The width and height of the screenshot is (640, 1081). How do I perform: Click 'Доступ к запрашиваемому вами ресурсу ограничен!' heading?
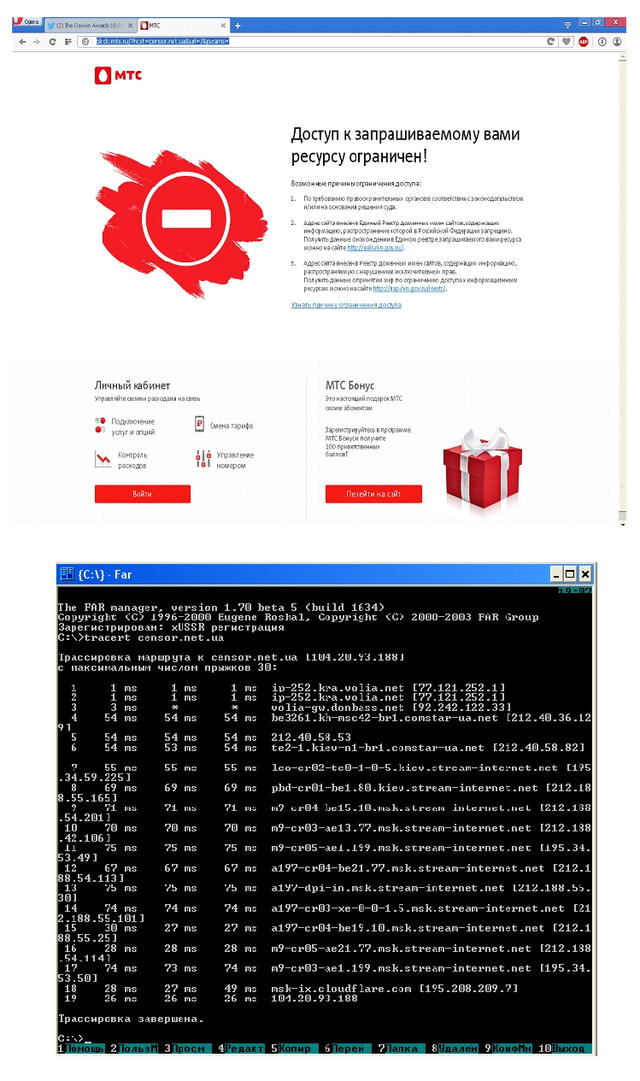(406, 145)
